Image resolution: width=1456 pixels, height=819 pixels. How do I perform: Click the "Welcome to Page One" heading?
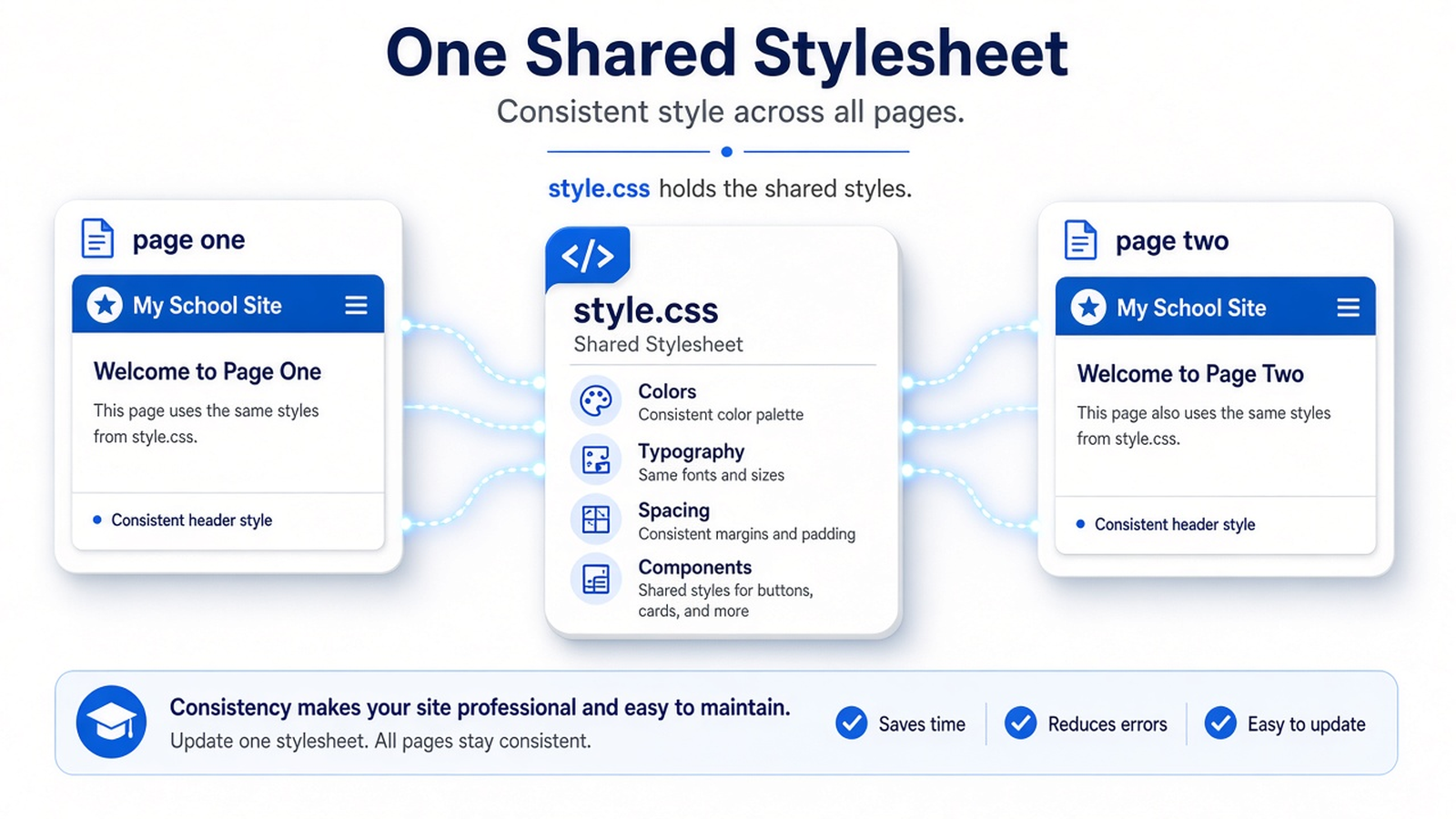[x=207, y=371]
